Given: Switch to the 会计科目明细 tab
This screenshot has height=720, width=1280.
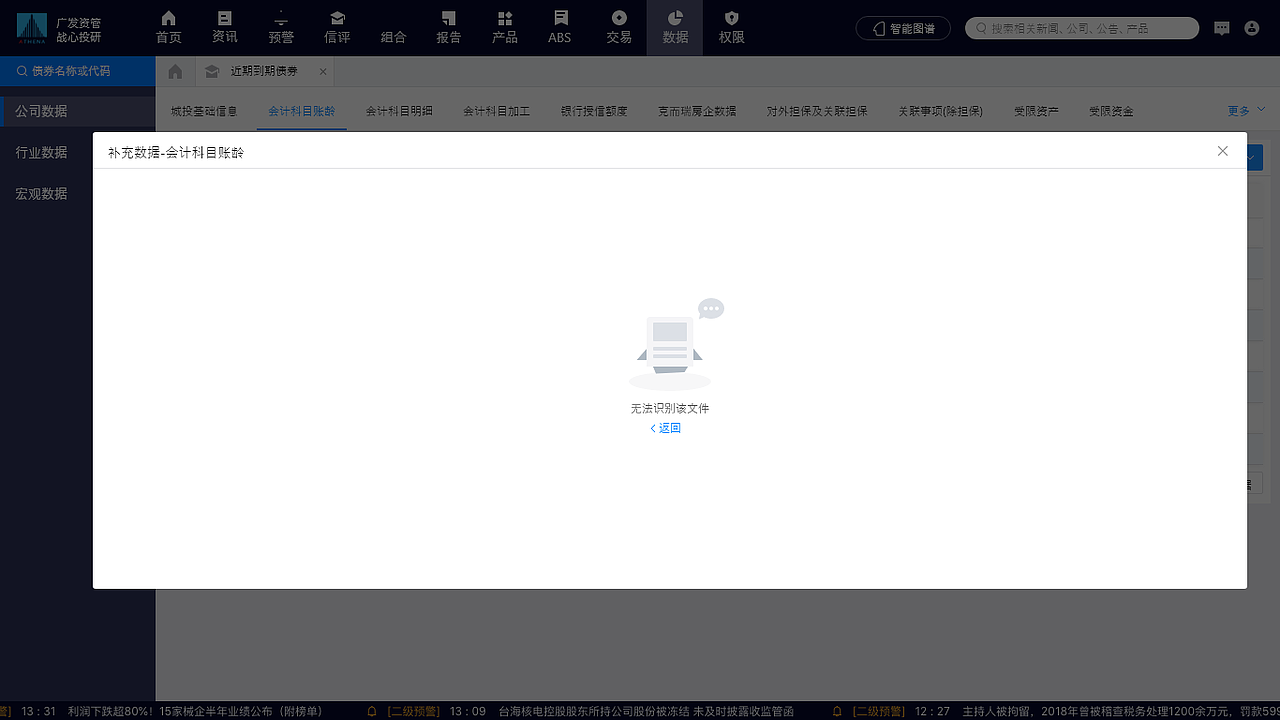Looking at the screenshot, I should point(399,110).
